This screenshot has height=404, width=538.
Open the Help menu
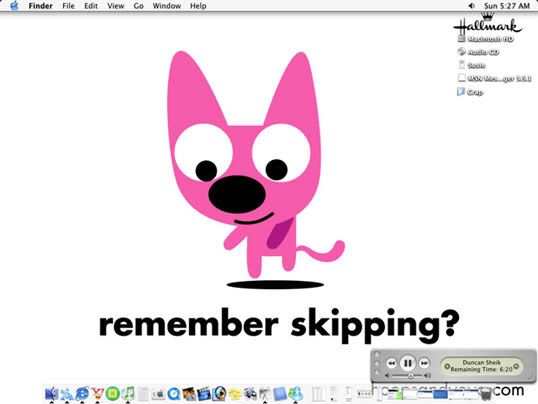pos(198,6)
